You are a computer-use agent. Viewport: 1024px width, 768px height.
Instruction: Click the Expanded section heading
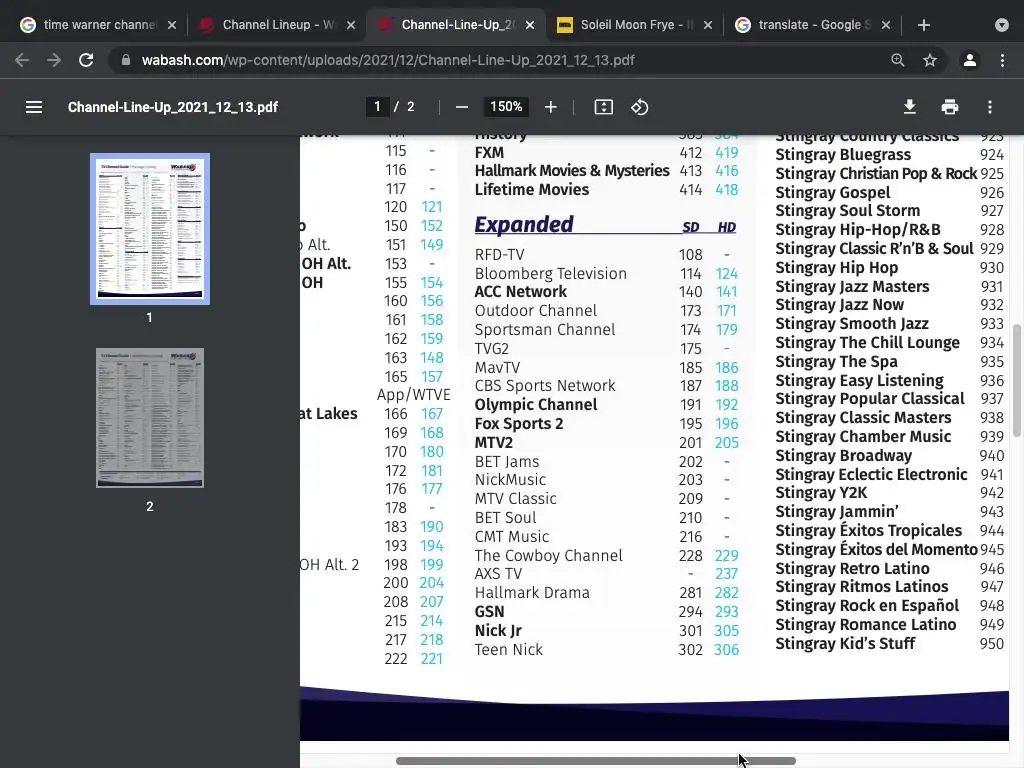524,224
